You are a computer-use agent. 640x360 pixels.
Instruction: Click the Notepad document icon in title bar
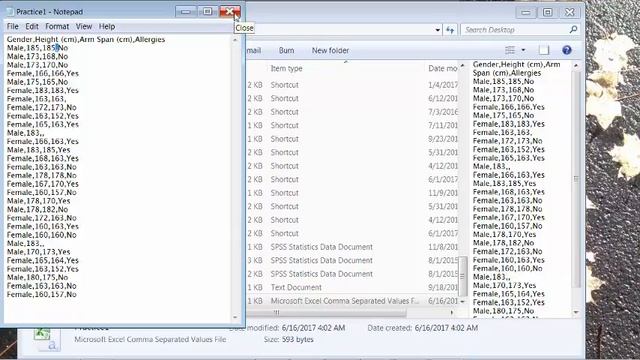tap(10, 12)
